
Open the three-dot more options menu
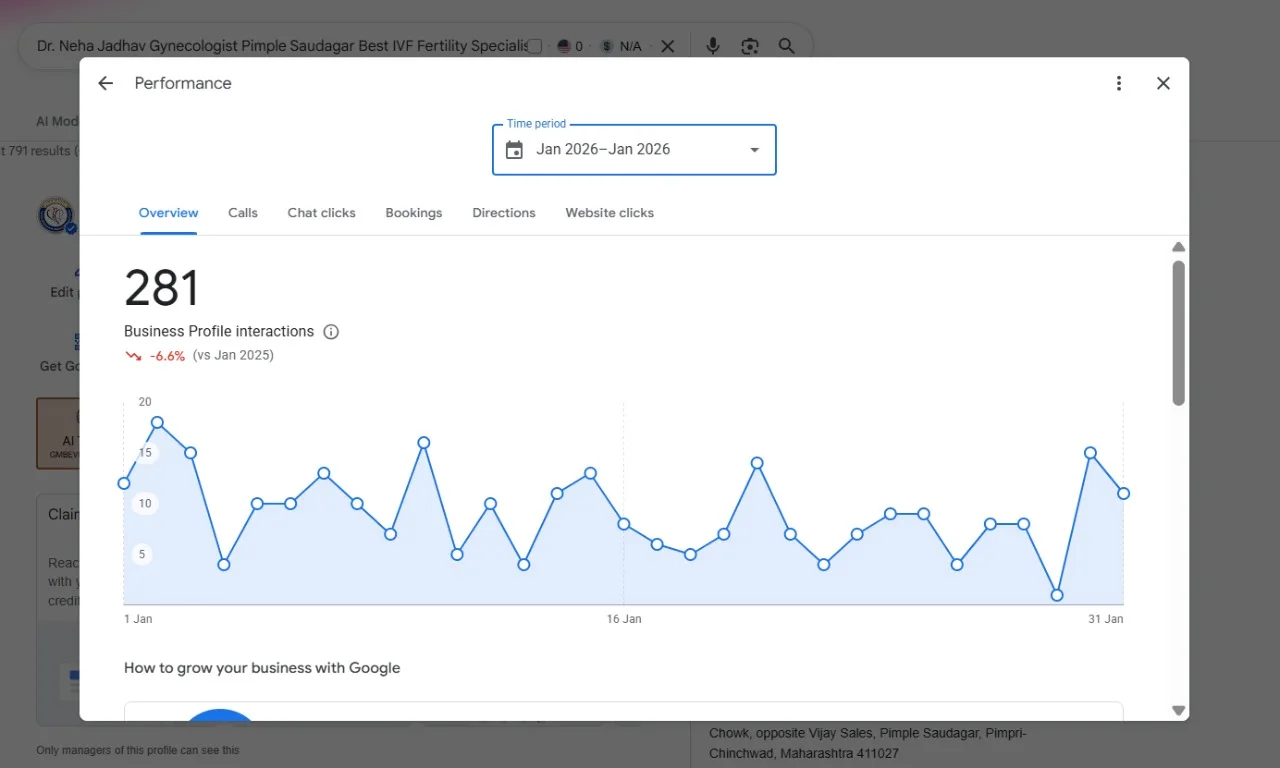coord(1119,83)
